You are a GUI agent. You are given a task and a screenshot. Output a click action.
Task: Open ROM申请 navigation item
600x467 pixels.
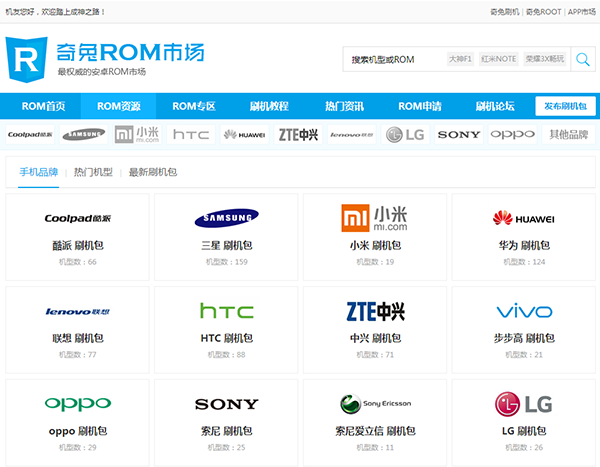tap(420, 106)
